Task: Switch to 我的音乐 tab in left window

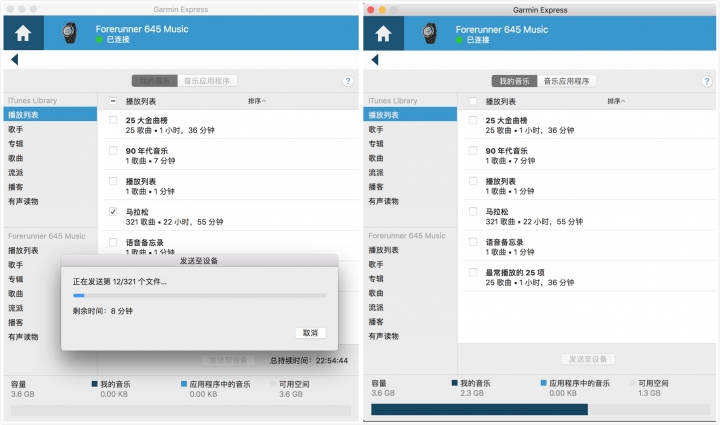Action: [x=155, y=81]
